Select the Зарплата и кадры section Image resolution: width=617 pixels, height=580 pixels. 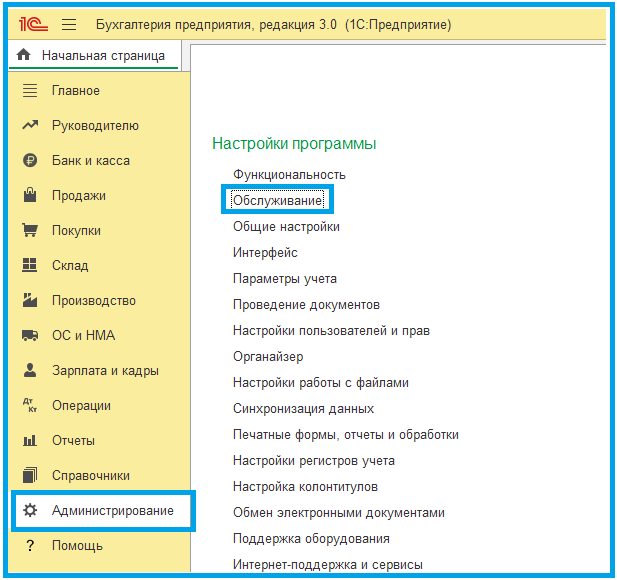[x=105, y=370]
